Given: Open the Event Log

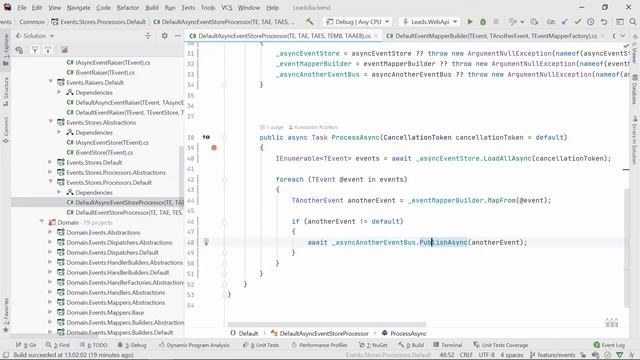Looking at the screenshot, I should tap(609, 345).
